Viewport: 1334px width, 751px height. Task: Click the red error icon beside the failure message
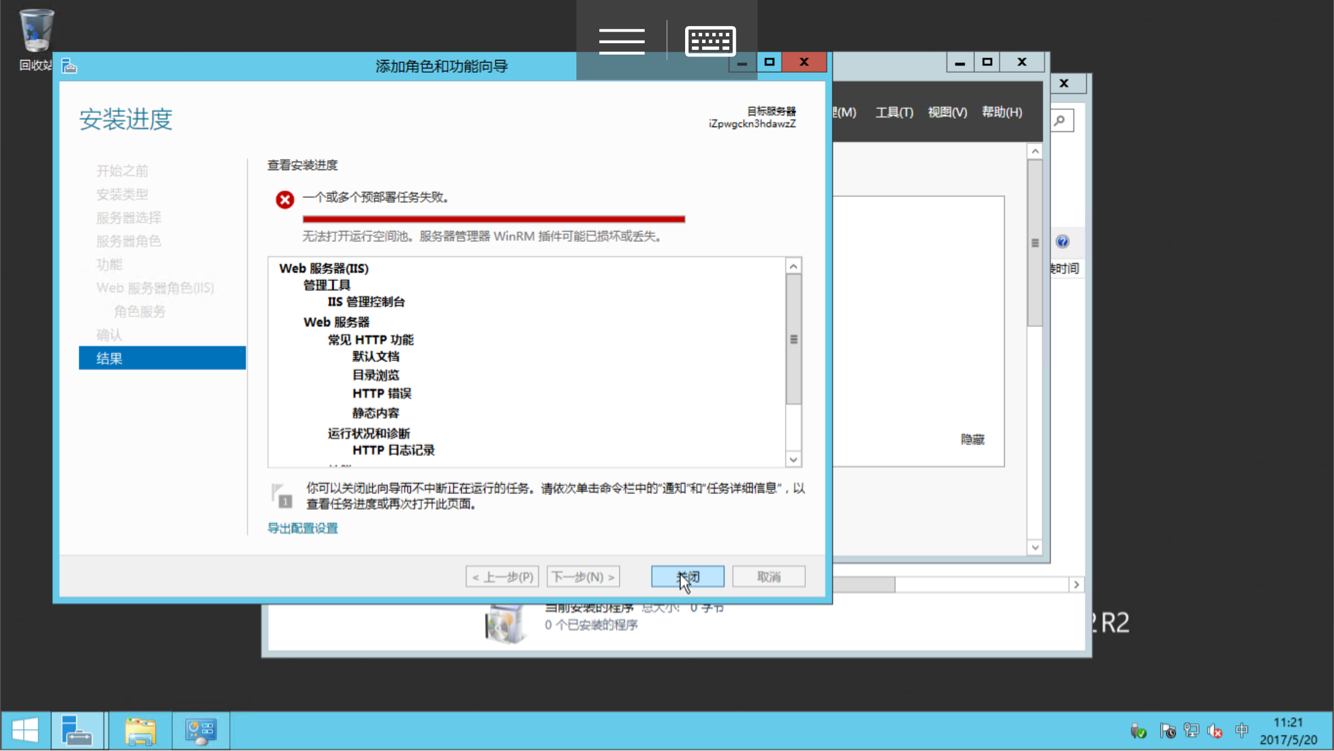coord(285,199)
